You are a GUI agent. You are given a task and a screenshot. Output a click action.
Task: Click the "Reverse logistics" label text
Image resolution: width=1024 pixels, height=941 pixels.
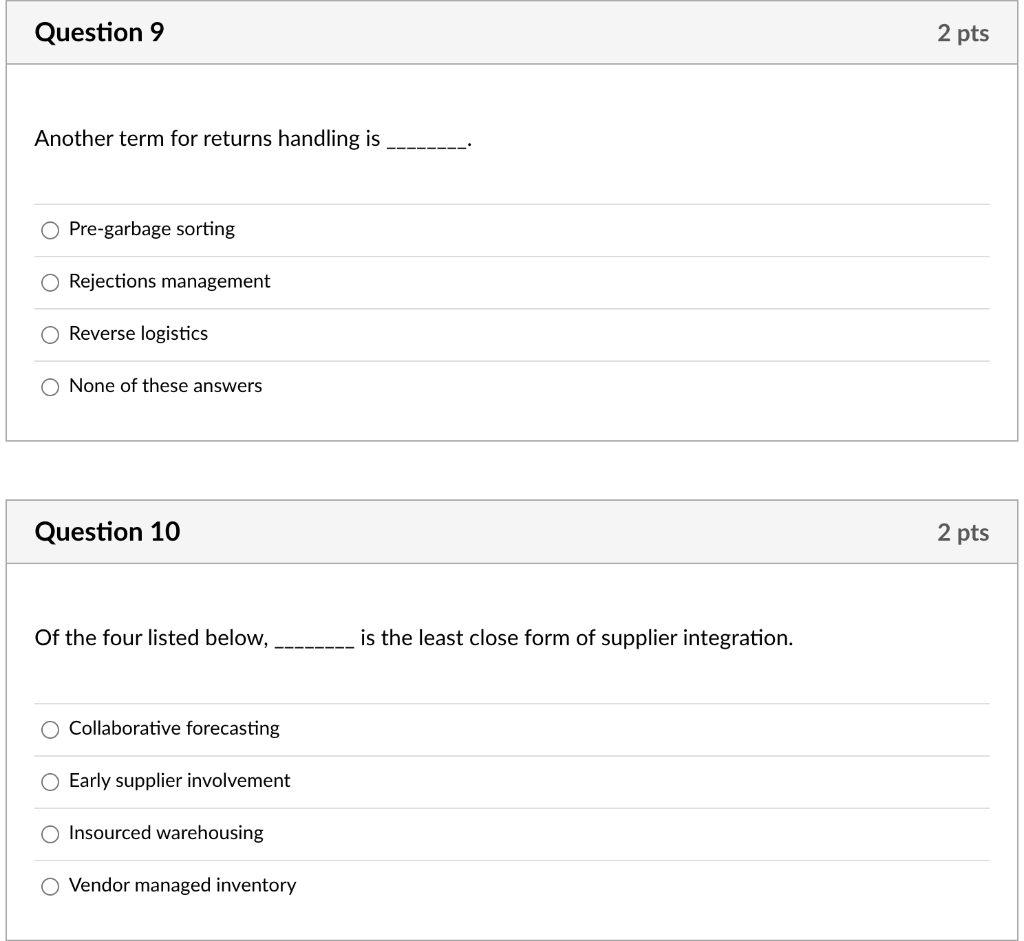click(x=137, y=334)
